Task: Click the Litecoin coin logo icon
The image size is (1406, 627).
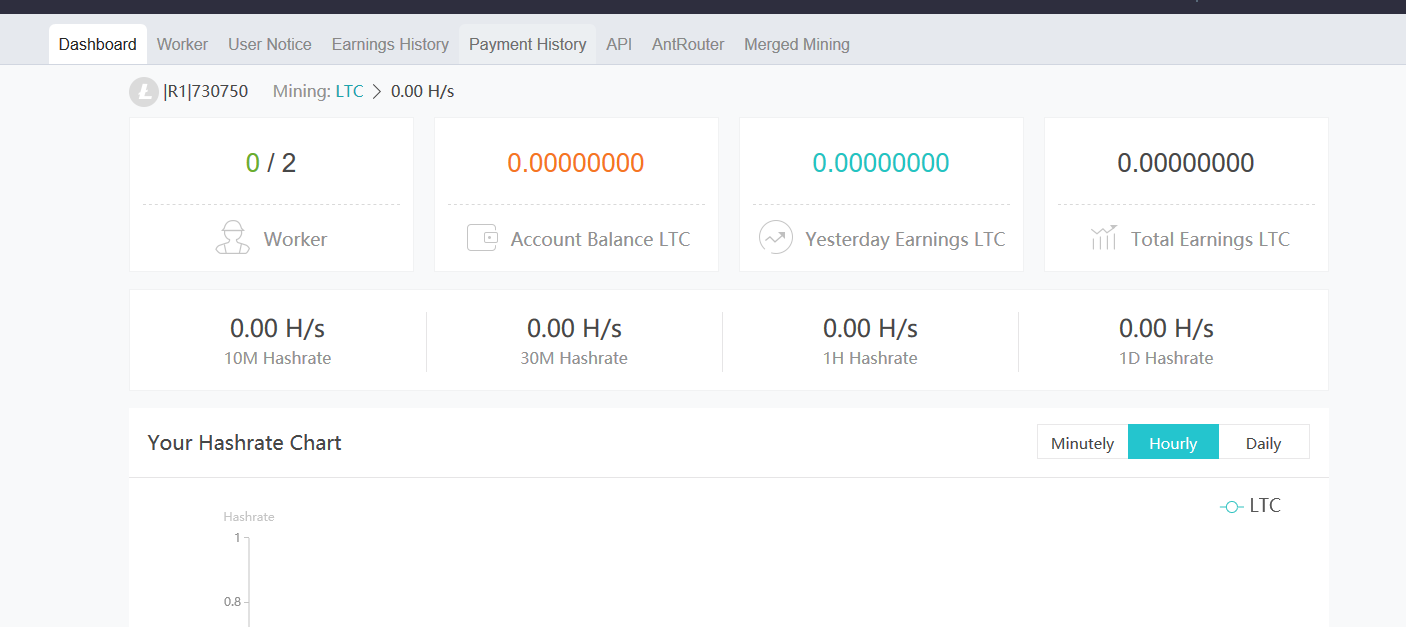Action: point(144,92)
